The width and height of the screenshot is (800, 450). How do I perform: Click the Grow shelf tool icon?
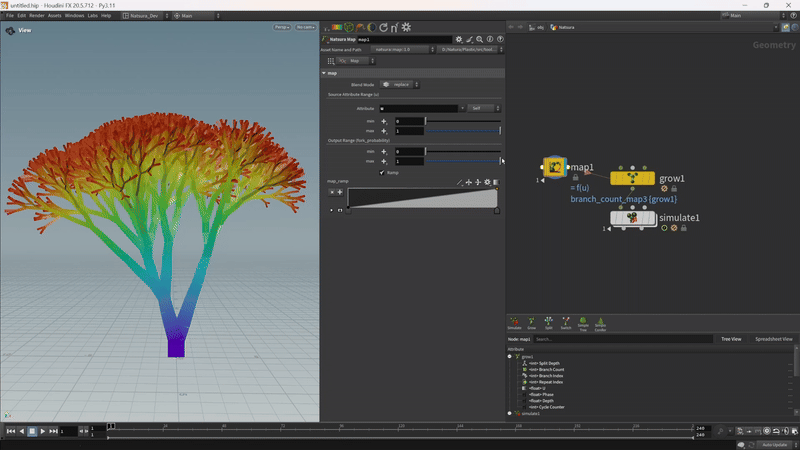(x=531, y=321)
